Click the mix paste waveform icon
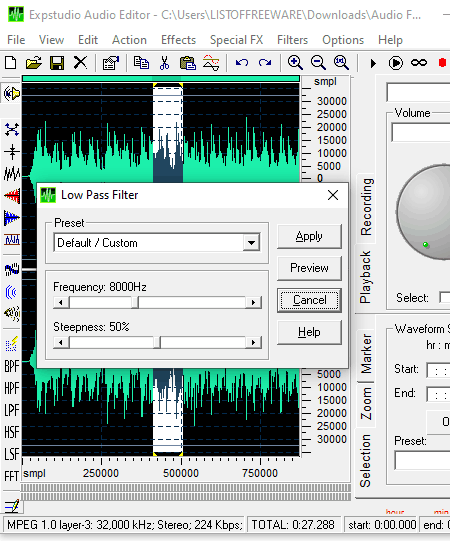This screenshot has width=450, height=541. coord(211,63)
